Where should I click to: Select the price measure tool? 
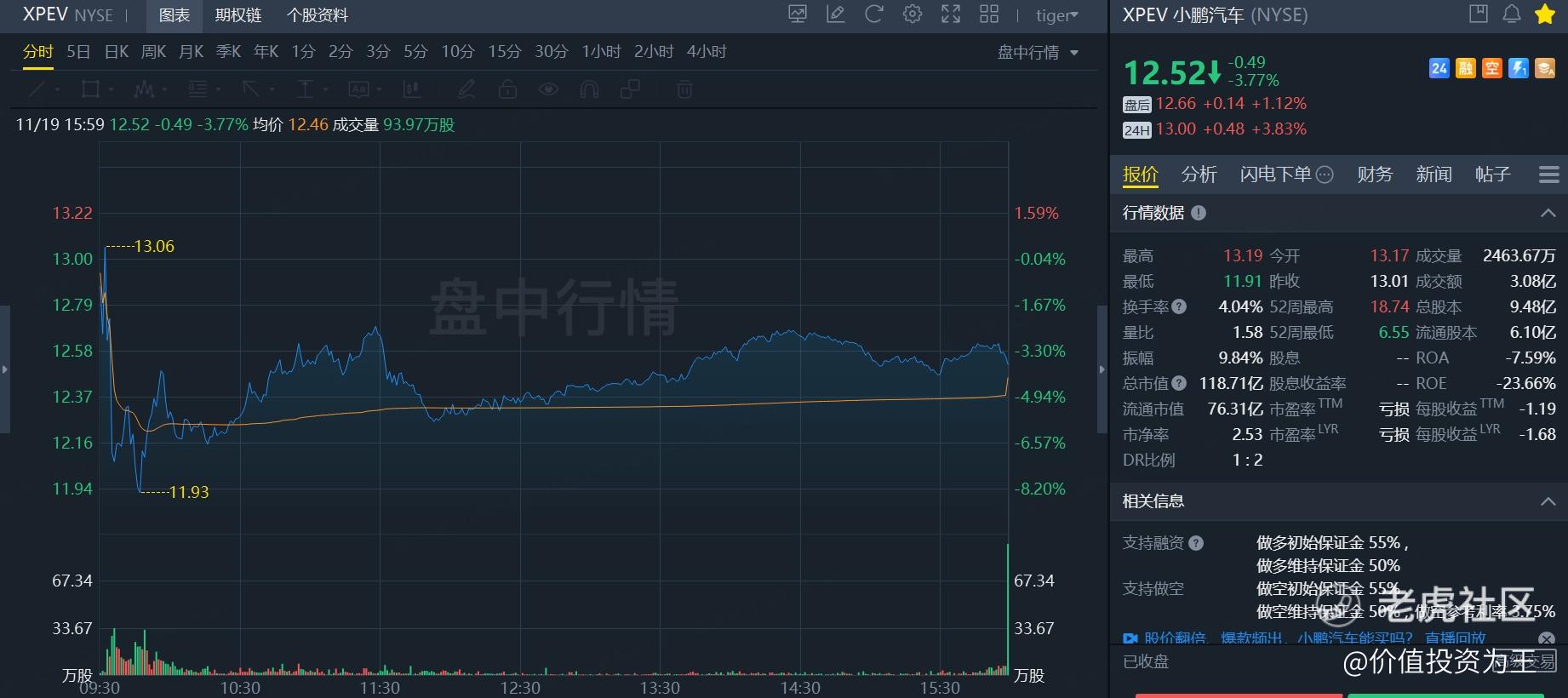pos(305,89)
